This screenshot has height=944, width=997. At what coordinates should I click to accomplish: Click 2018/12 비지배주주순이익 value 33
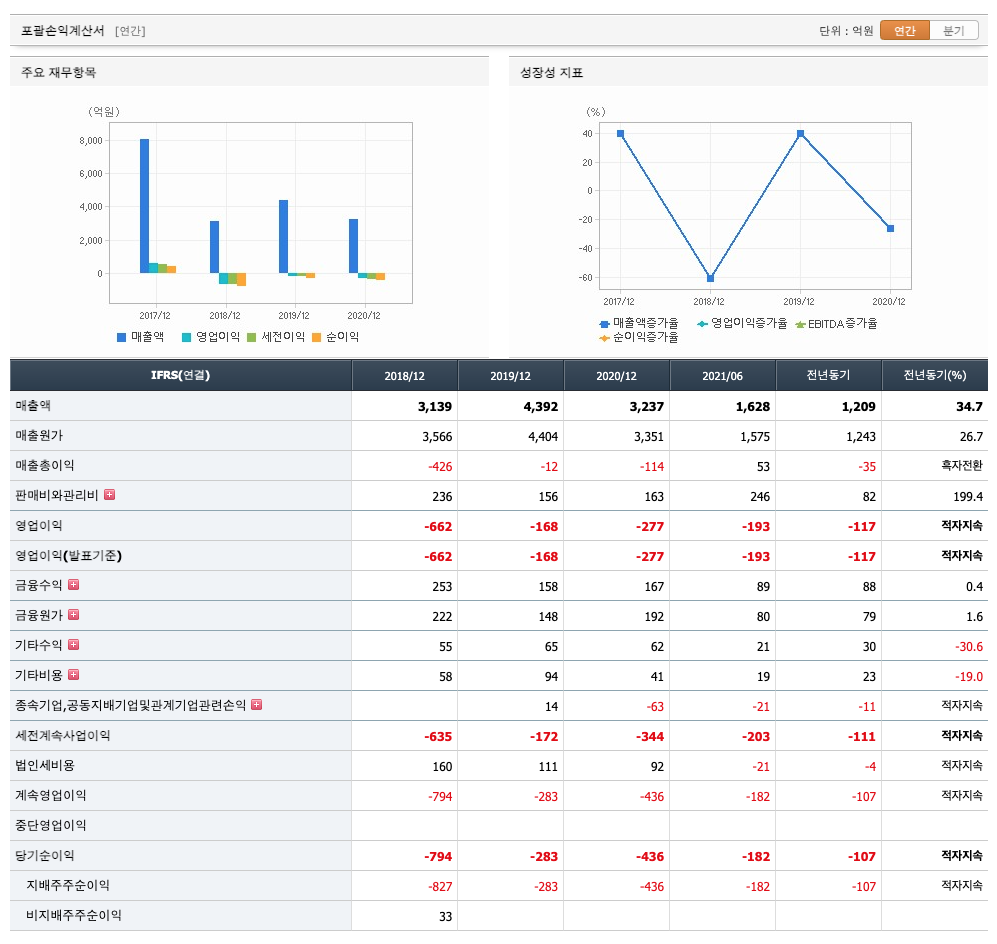[446, 917]
